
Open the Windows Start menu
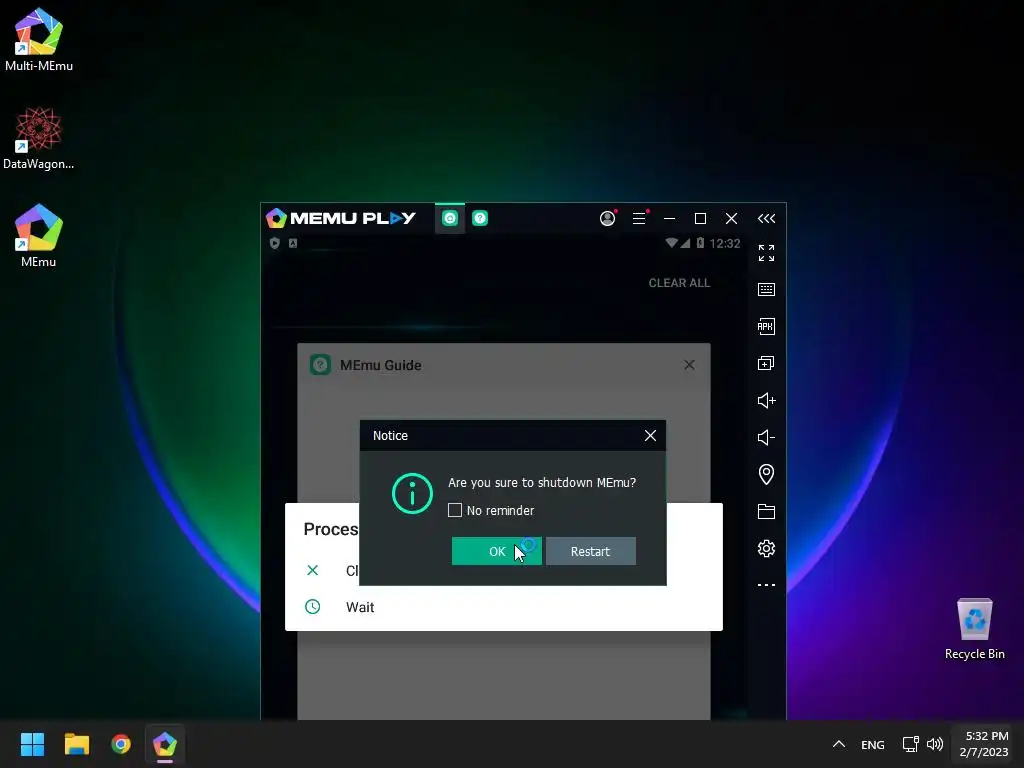(x=32, y=744)
